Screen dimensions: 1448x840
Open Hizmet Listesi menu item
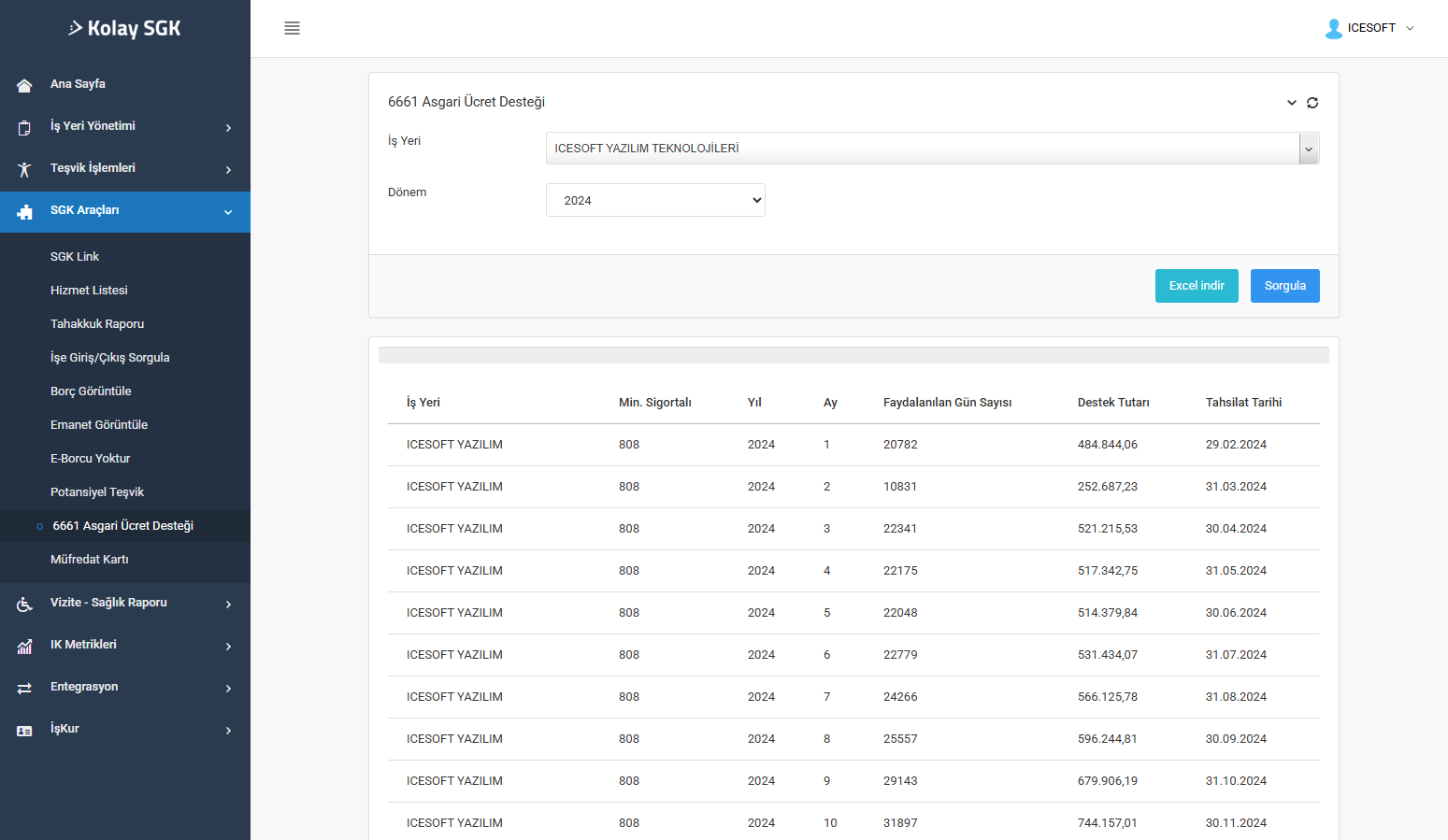(89, 290)
